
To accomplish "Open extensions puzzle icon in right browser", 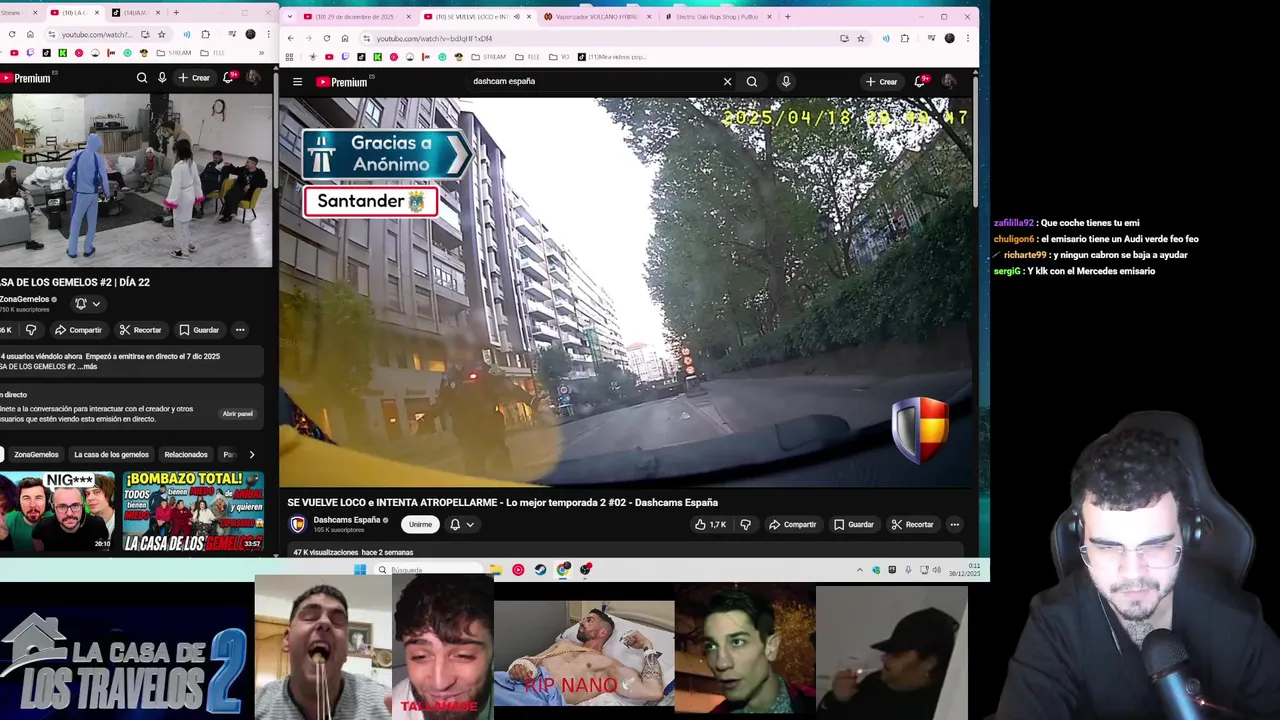I will [x=905, y=38].
